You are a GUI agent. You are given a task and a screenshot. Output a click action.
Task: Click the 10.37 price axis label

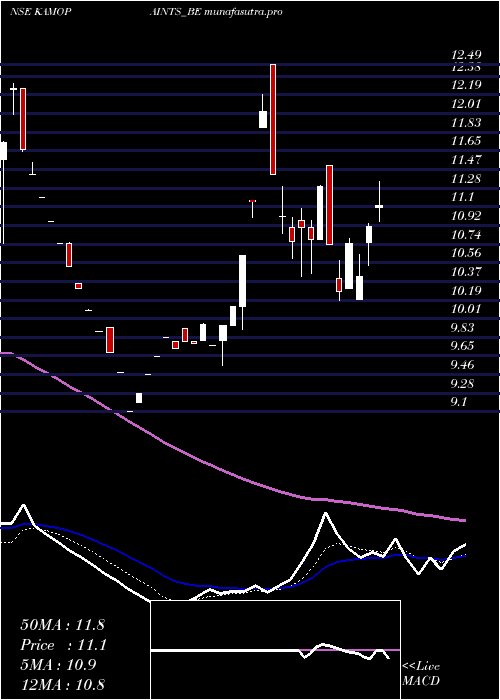(466, 271)
